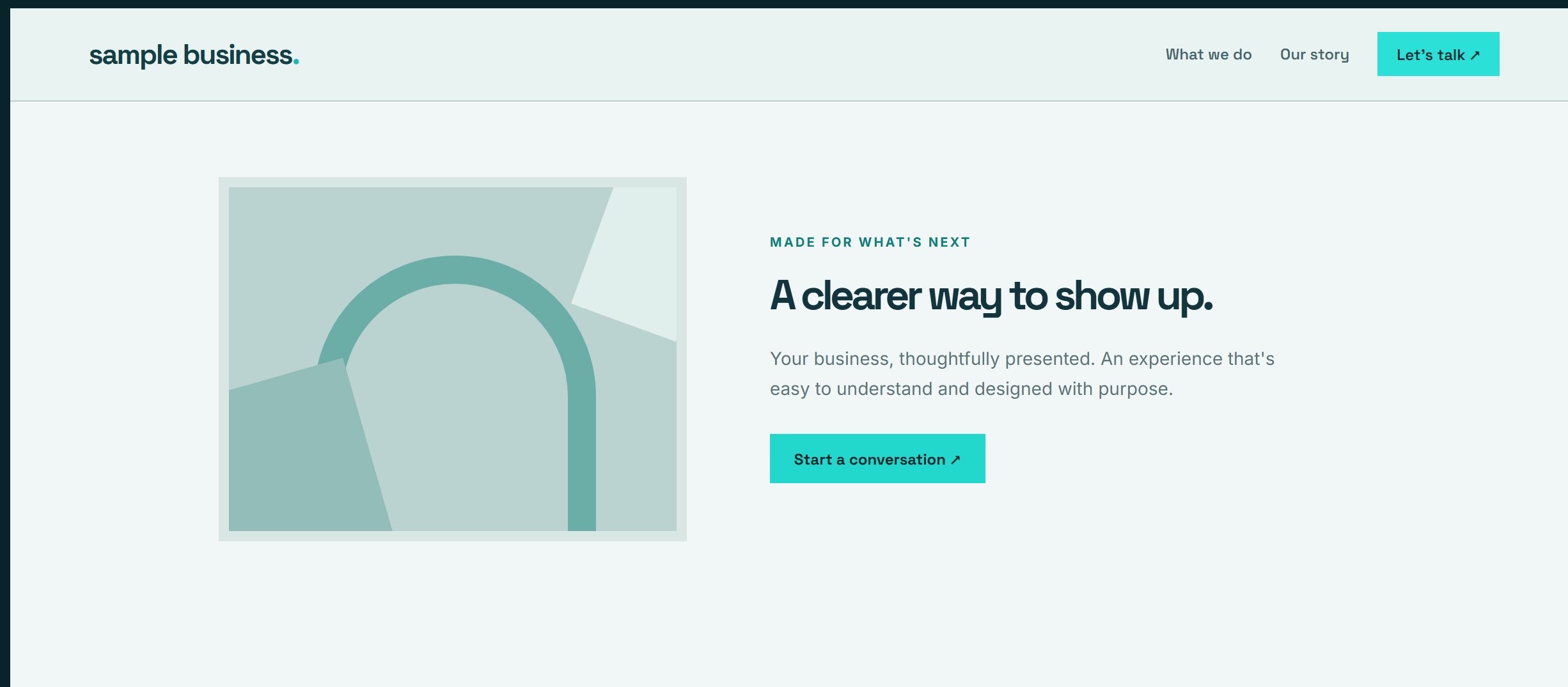
Task: Click the Let's talk button
Action: tap(1438, 54)
